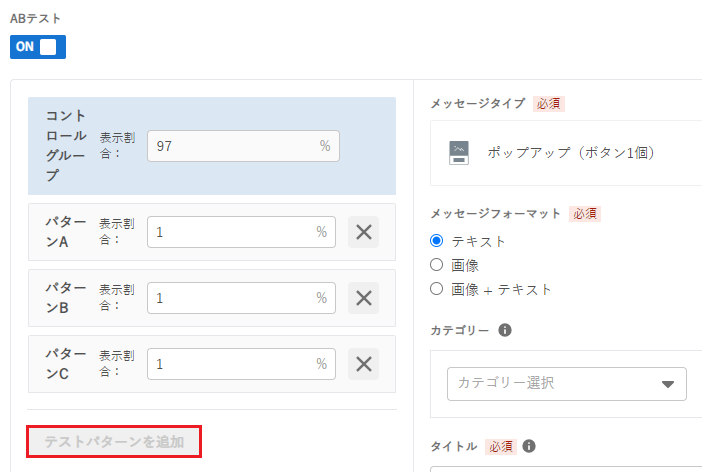Click the パターンA percentage input

(241, 232)
